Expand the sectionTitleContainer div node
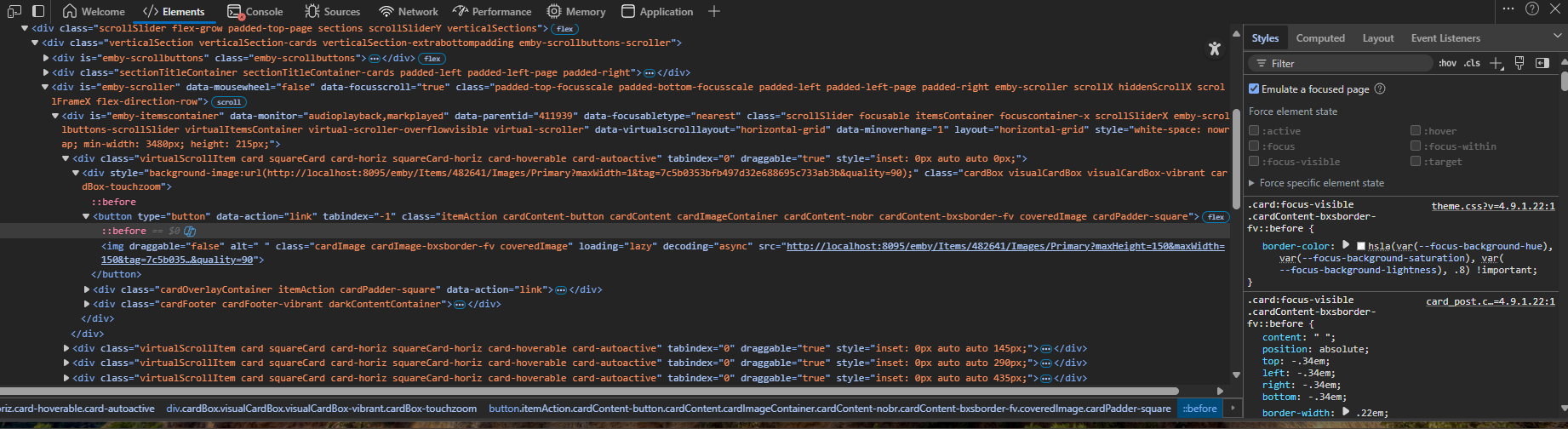Viewport: 1568px width, 429px height. (46, 73)
